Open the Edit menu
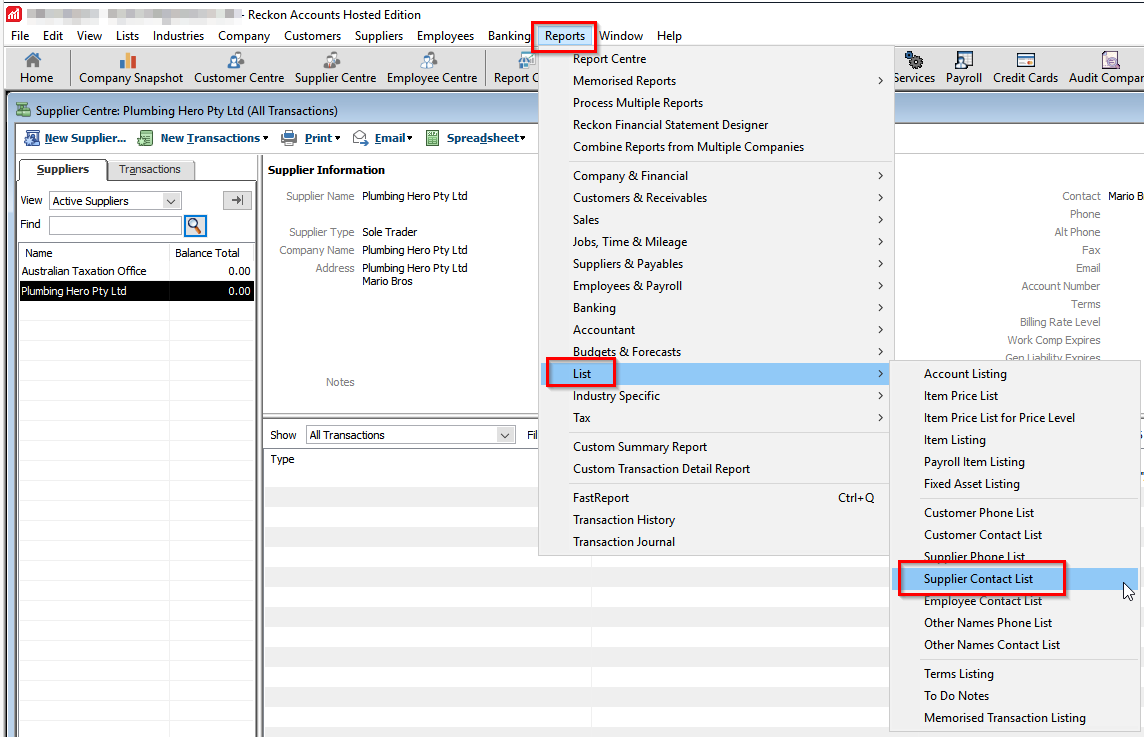This screenshot has width=1144, height=737. (53, 36)
